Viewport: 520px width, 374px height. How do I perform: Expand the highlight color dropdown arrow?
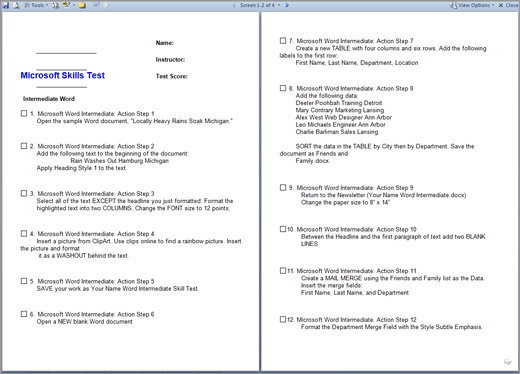point(74,5)
